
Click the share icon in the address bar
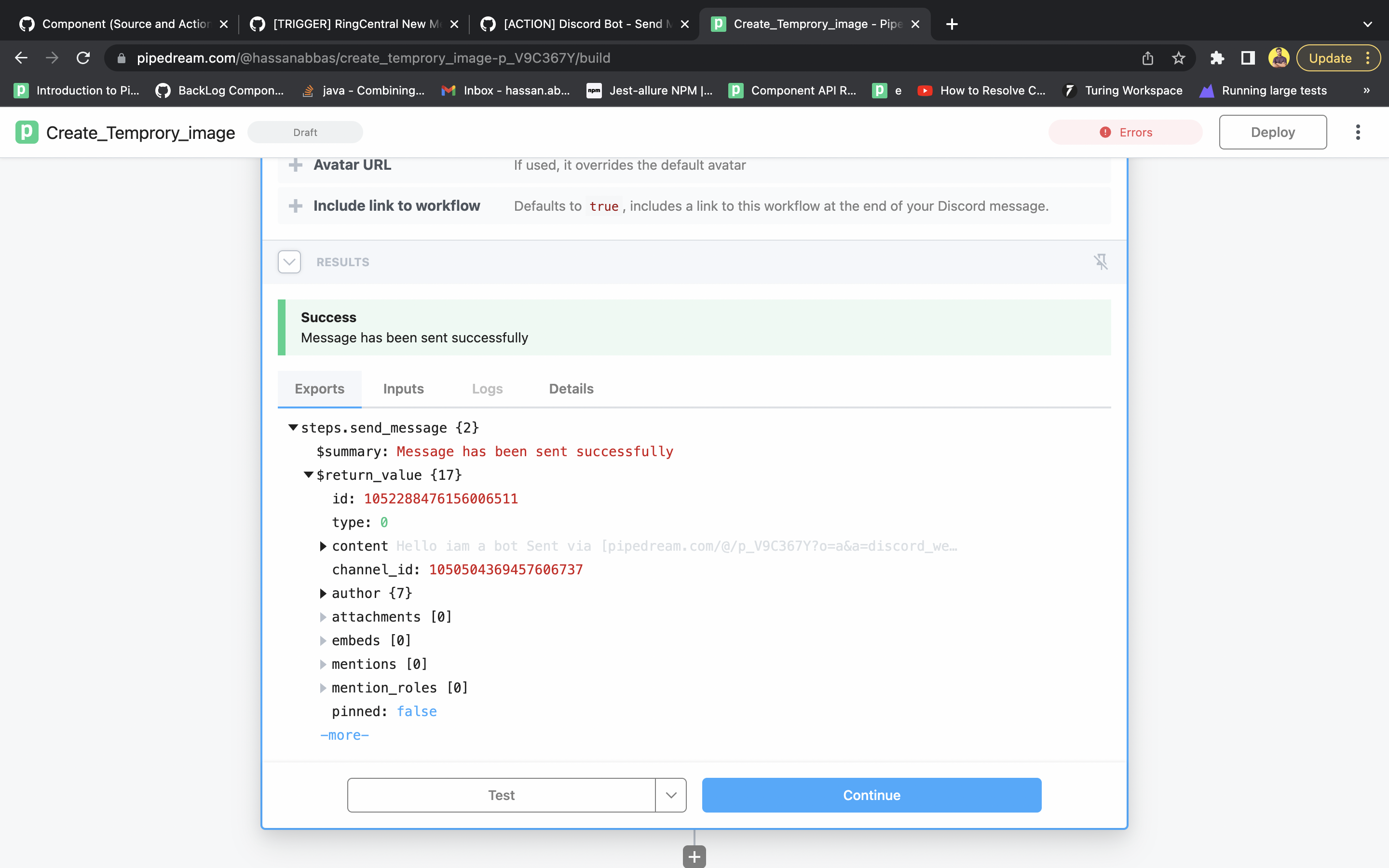[x=1147, y=57]
